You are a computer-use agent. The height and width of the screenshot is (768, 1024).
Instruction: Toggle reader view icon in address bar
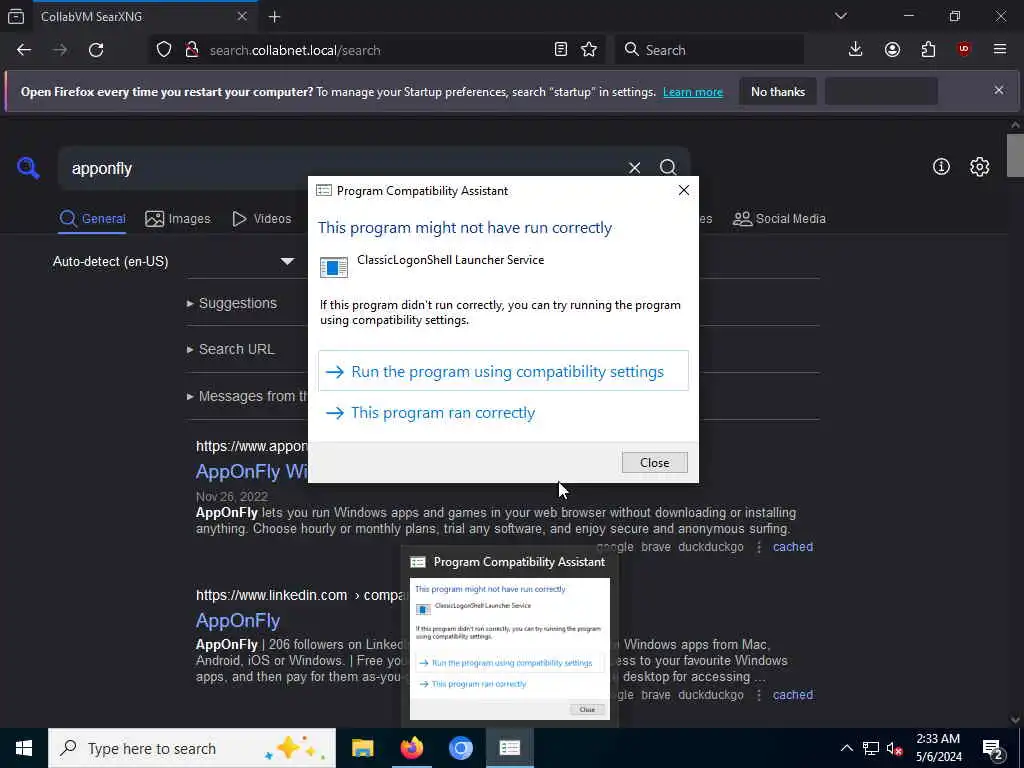560,50
